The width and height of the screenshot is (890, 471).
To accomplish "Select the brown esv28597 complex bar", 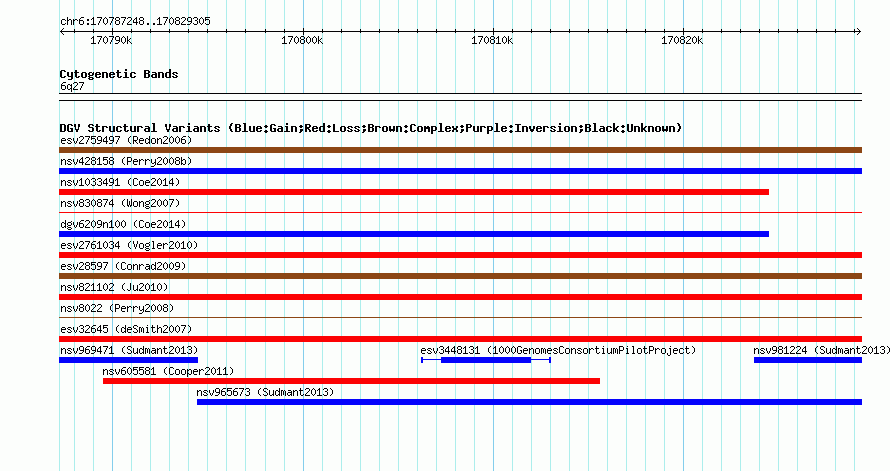I will coord(460,276).
